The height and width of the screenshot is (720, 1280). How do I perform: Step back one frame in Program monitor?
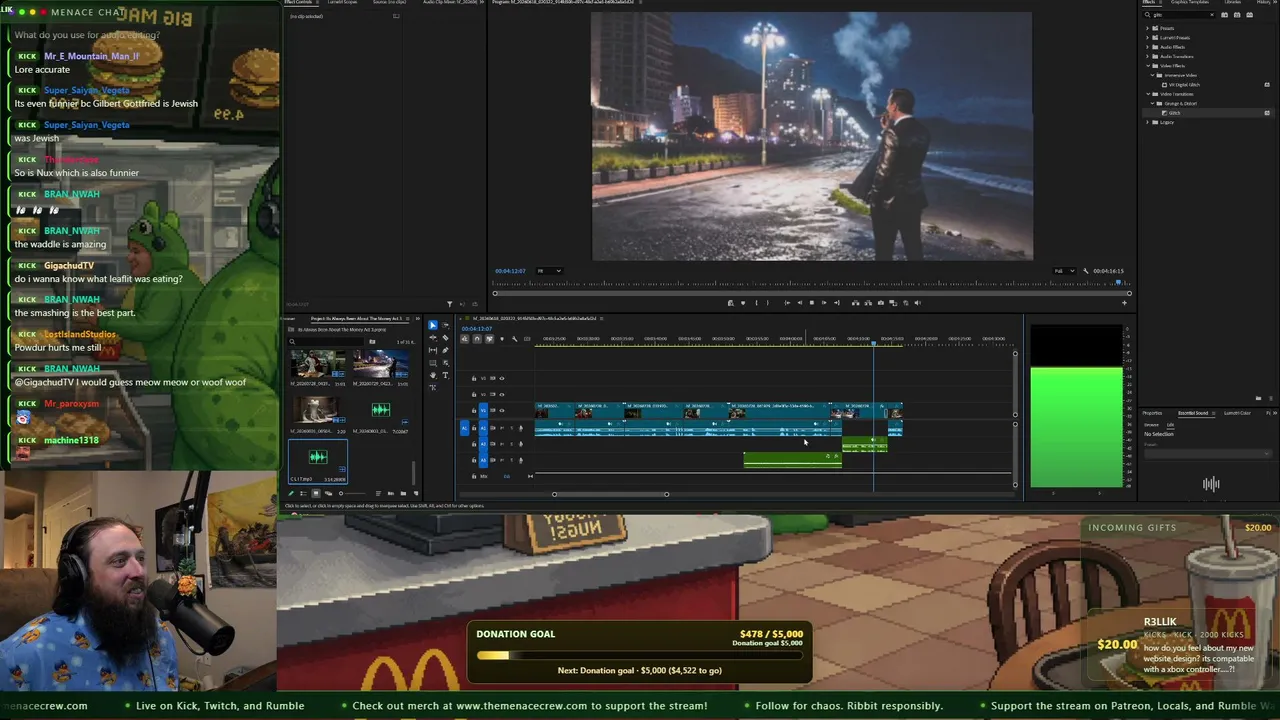[799, 303]
